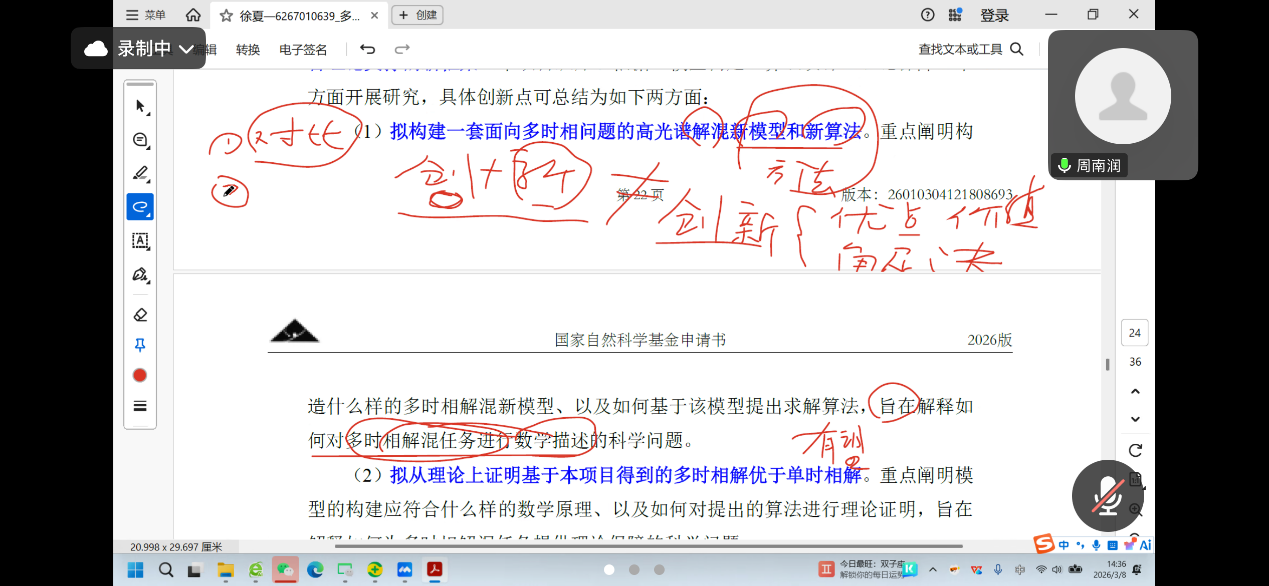The width and height of the screenshot is (1269, 586).
Task: Select the arrow selection tool
Action: click(x=140, y=107)
